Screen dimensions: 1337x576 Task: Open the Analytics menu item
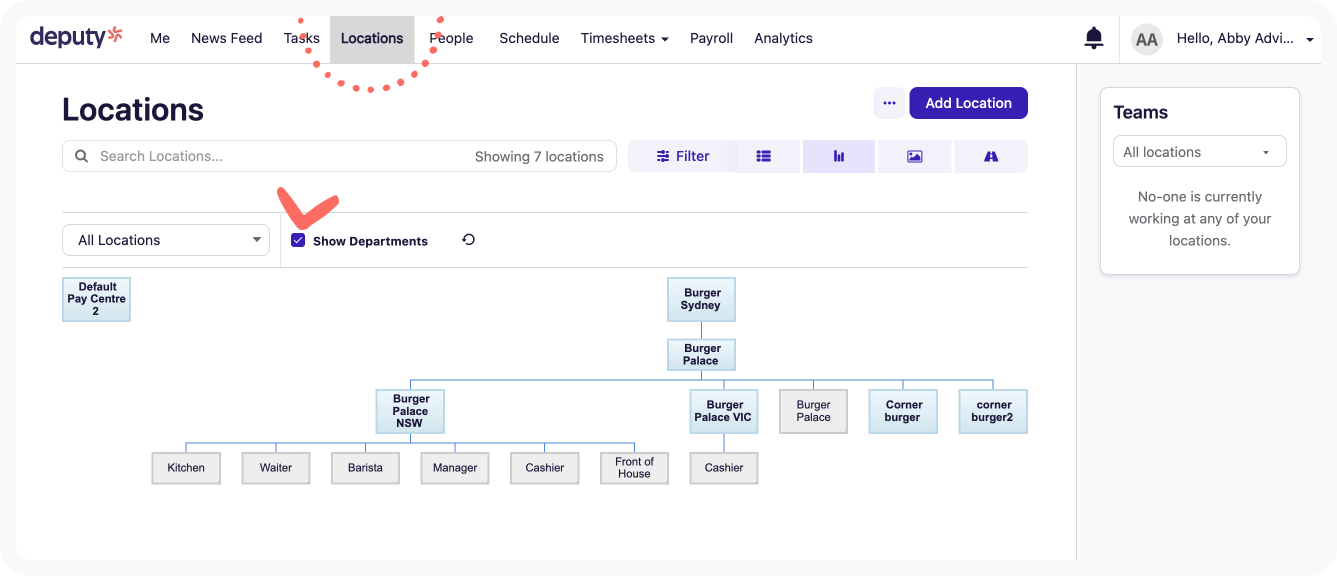(x=783, y=38)
